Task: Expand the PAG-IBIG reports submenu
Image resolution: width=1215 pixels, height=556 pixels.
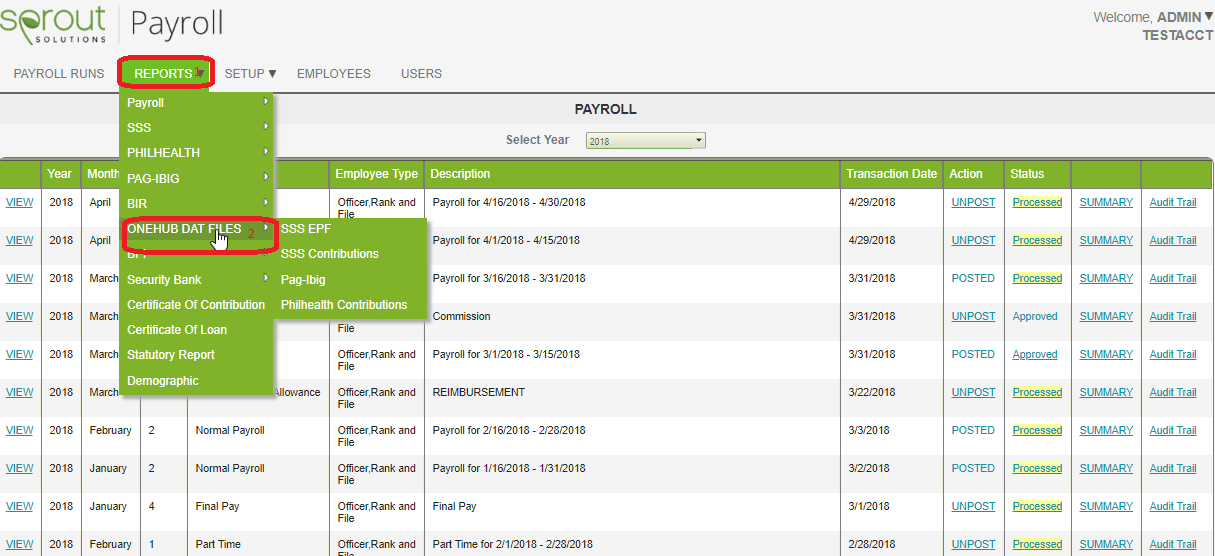Action: (x=196, y=178)
